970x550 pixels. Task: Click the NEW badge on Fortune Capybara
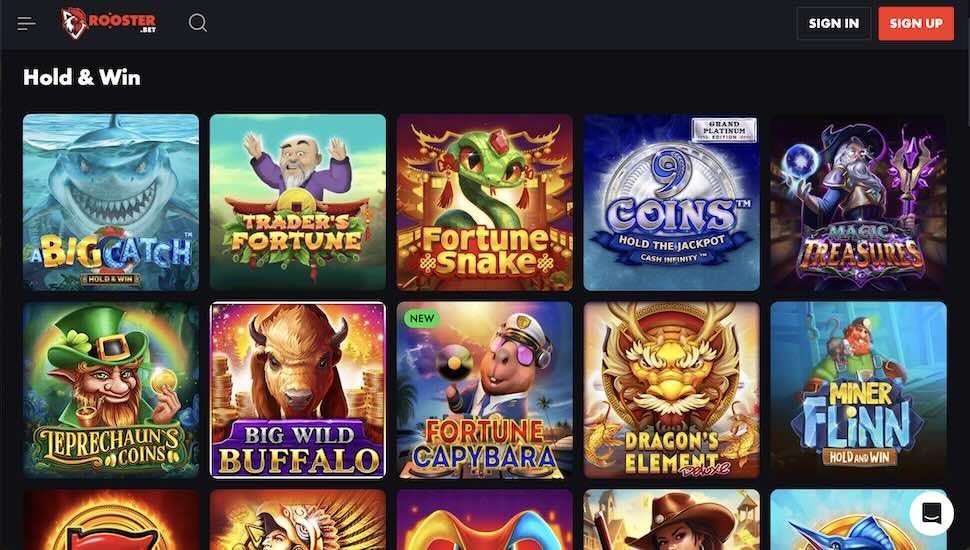[422, 319]
